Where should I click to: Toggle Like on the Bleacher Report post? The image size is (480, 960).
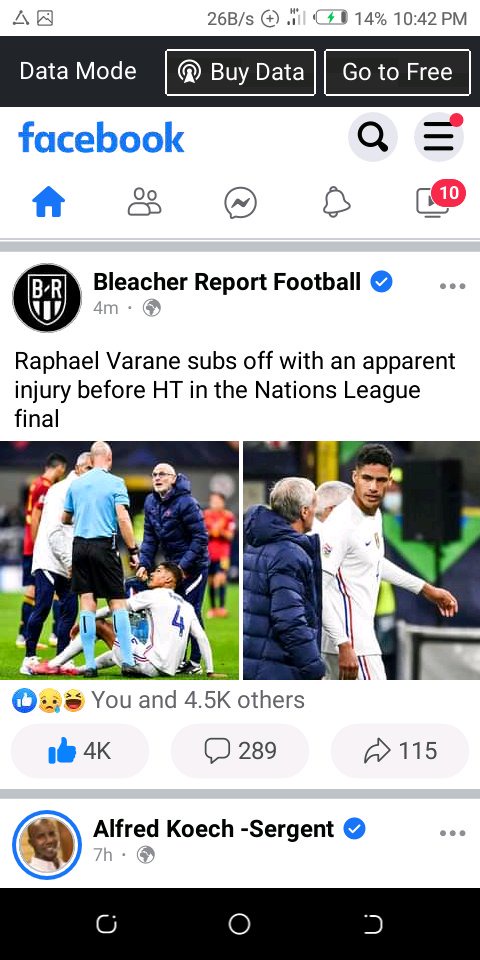[x=80, y=751]
